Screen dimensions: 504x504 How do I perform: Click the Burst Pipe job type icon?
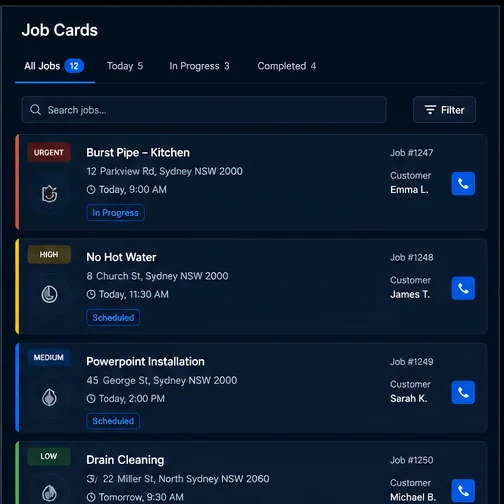click(49, 194)
